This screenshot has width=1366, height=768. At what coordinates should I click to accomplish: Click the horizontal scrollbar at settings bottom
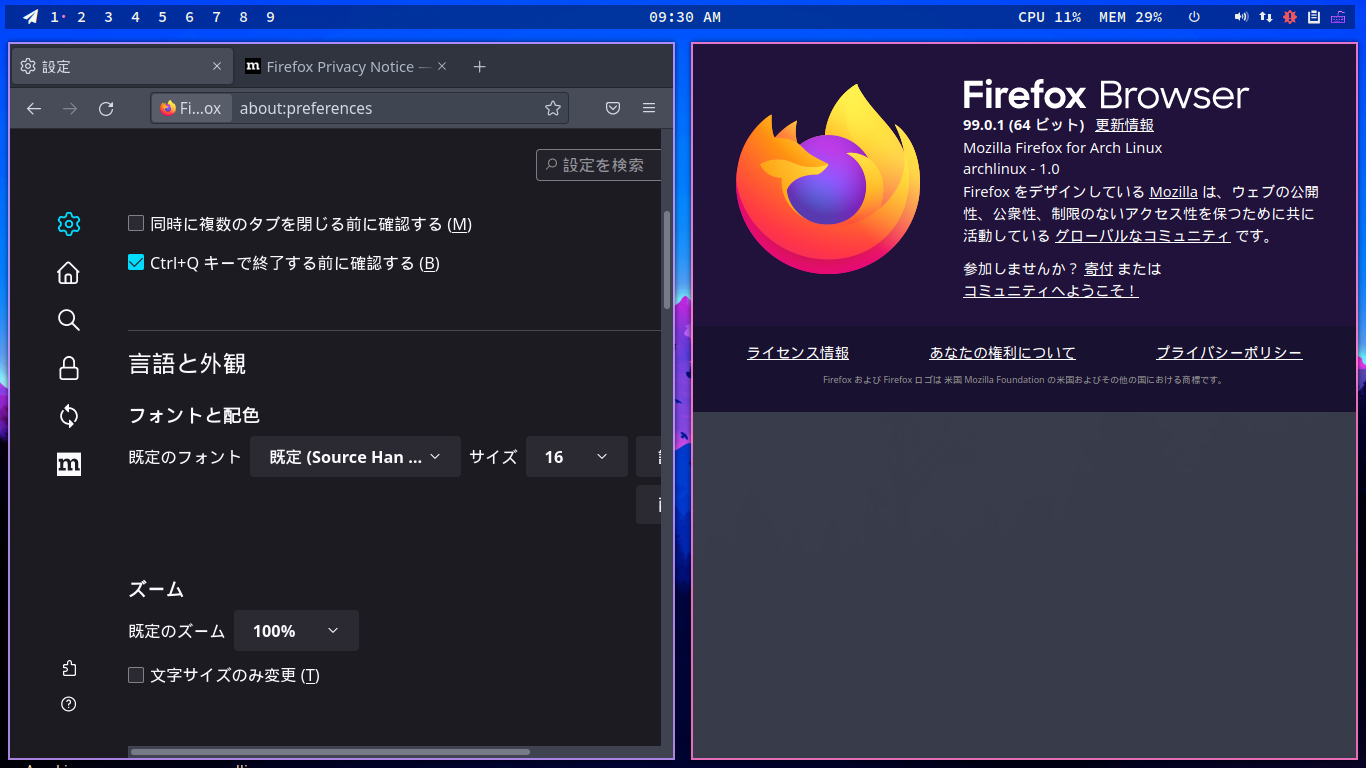pos(330,752)
